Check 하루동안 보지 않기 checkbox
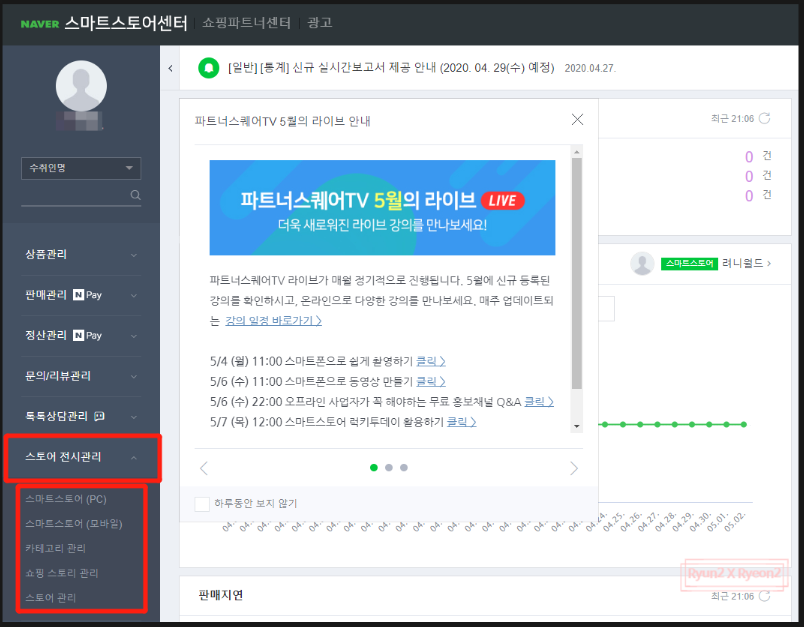 click(x=202, y=504)
